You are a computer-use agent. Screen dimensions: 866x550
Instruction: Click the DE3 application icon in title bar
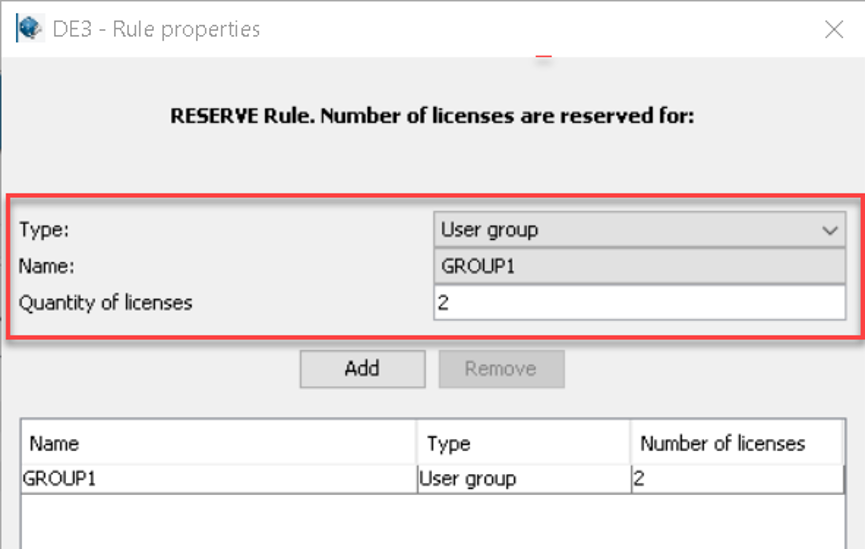[30, 29]
